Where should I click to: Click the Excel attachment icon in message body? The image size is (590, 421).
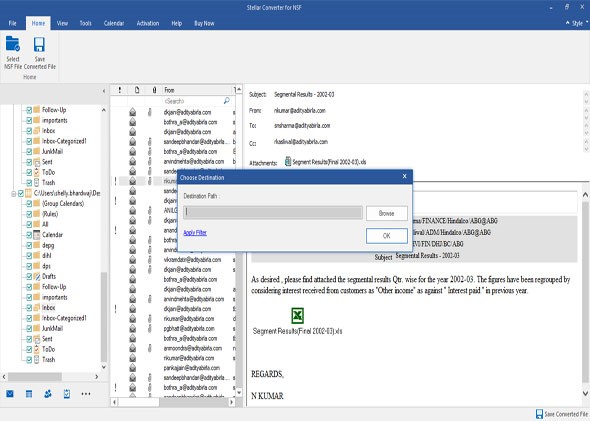coord(297,315)
